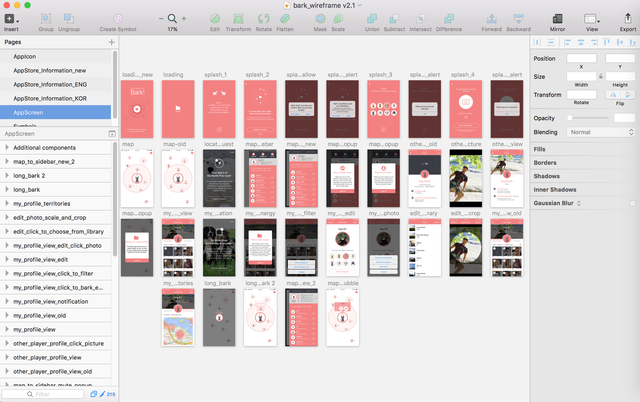Expand the Additional components layer group
640x402 pixels.
point(6,147)
